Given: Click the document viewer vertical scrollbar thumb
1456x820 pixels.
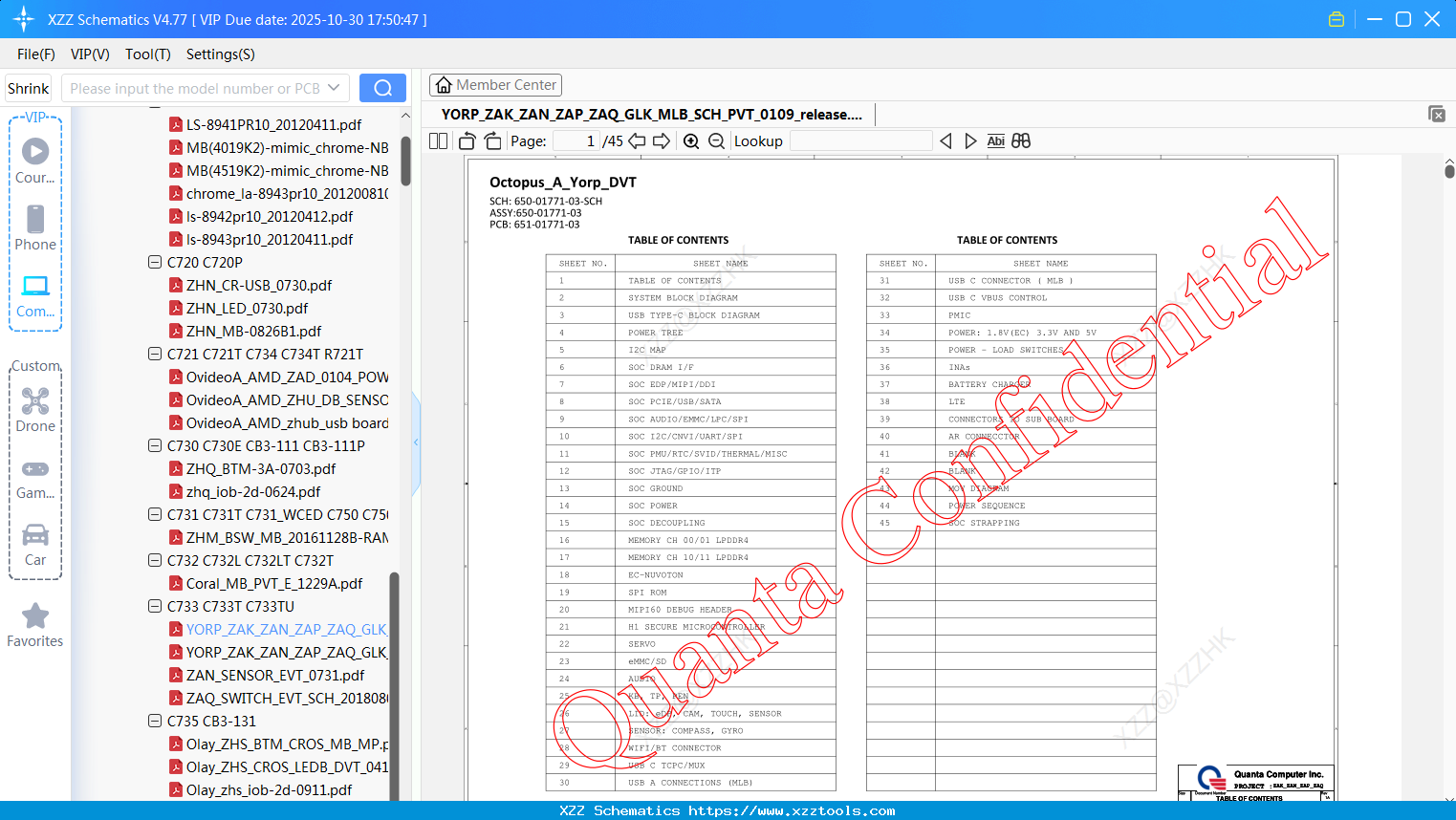Looking at the screenshot, I should [1449, 171].
